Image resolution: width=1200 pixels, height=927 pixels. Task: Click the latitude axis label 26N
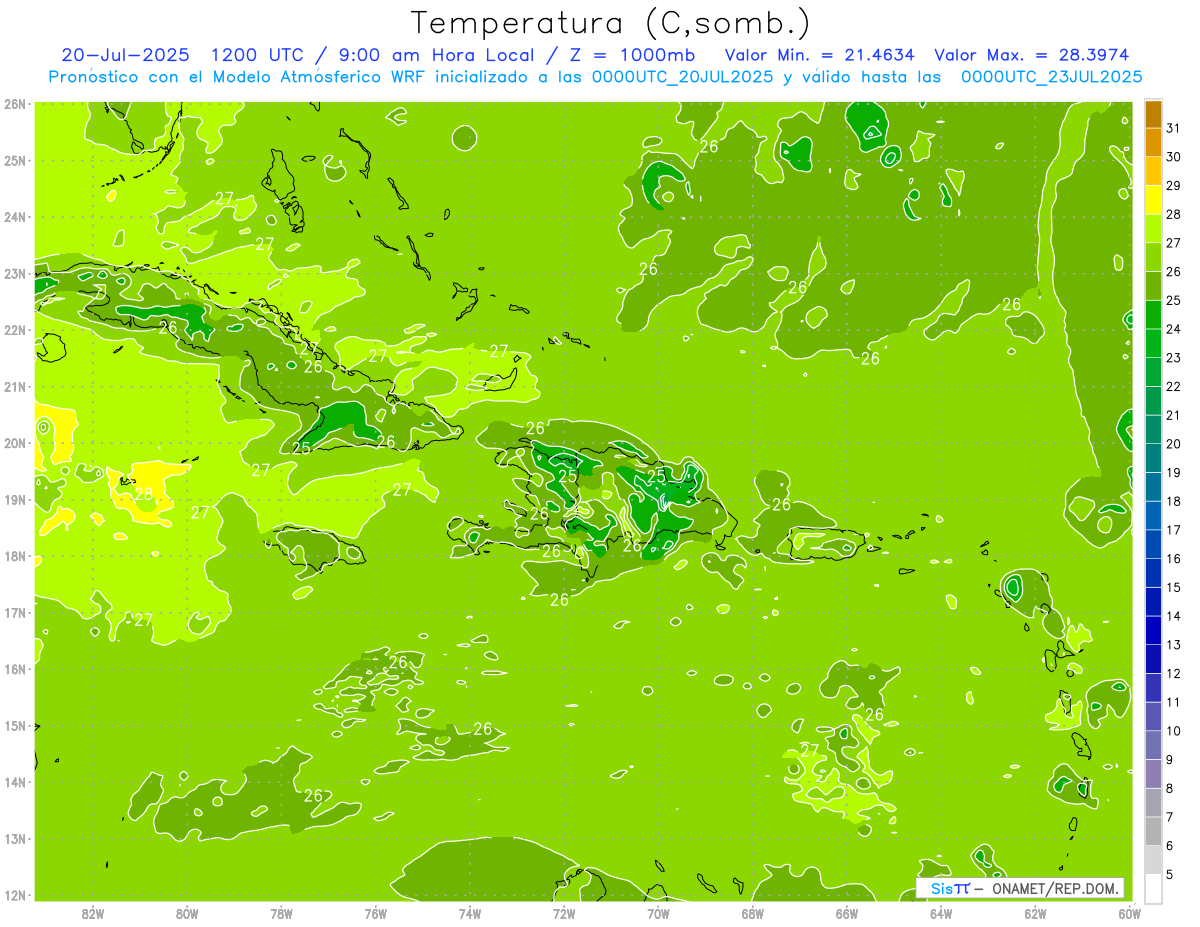[15, 104]
